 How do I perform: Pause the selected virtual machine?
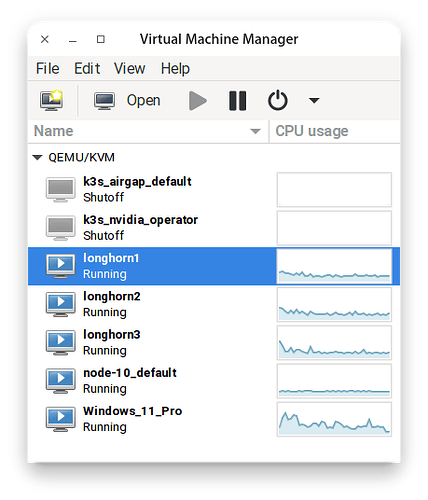click(x=238, y=101)
